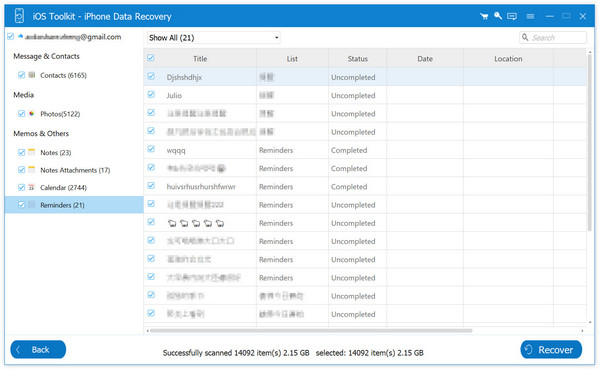
Task: Click the Notes category icon
Action: tap(32, 152)
